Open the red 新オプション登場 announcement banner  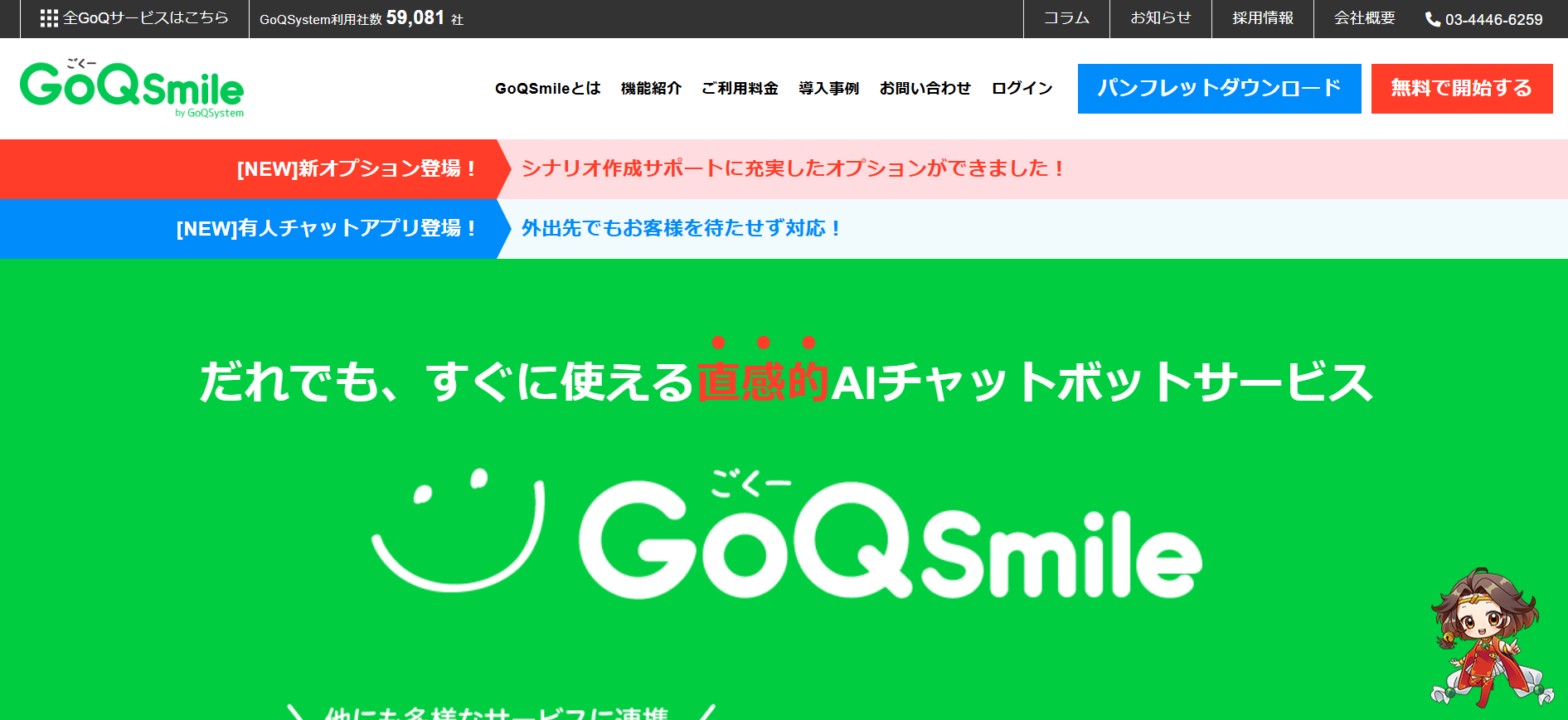pyautogui.click(x=358, y=169)
